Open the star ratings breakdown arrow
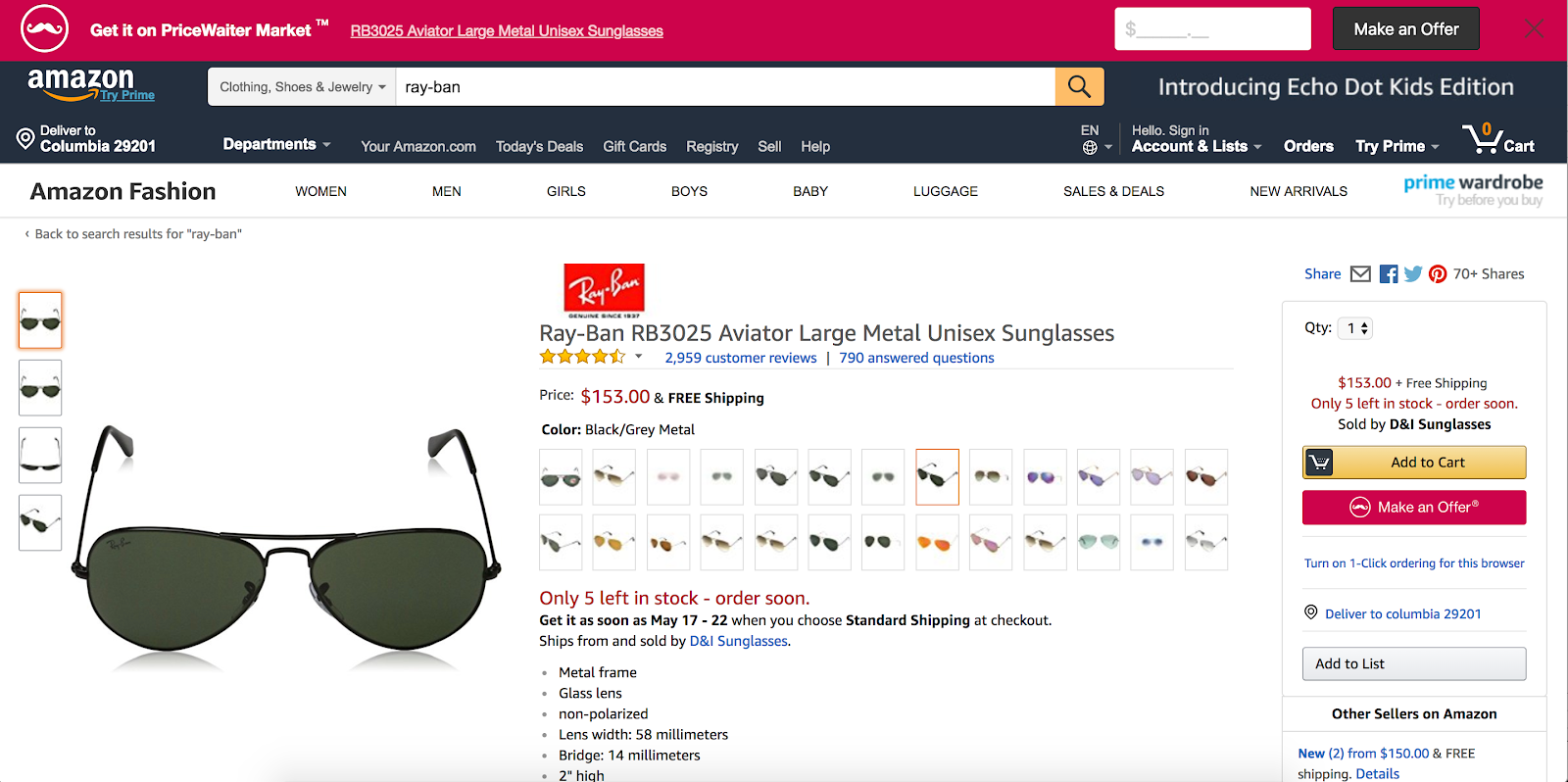 (x=639, y=357)
